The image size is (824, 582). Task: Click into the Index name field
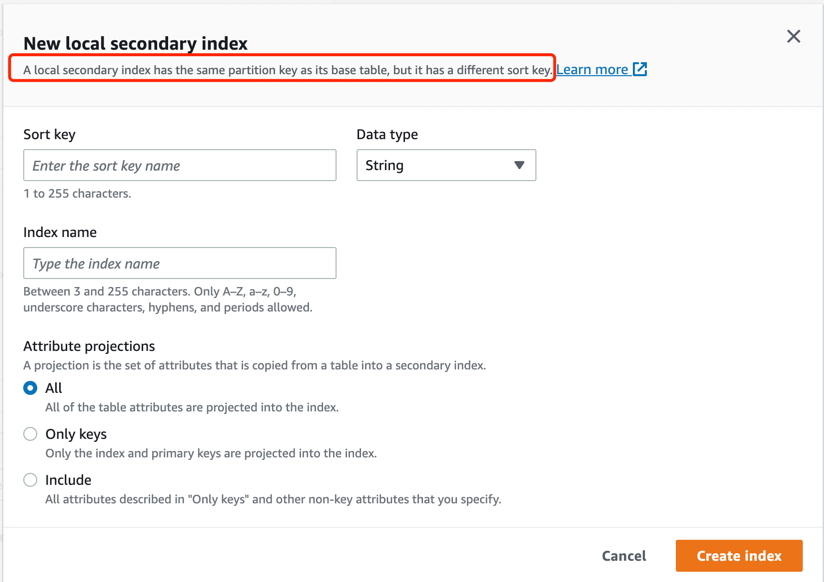point(180,263)
